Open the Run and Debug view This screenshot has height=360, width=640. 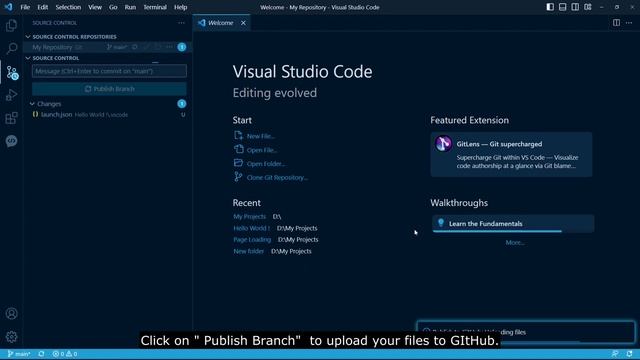(x=11, y=95)
